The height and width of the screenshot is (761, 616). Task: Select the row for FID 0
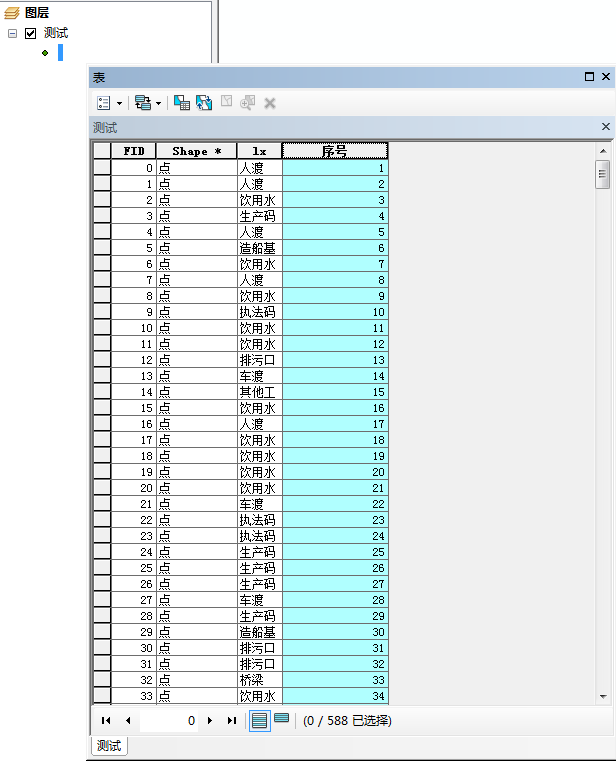click(x=102, y=167)
